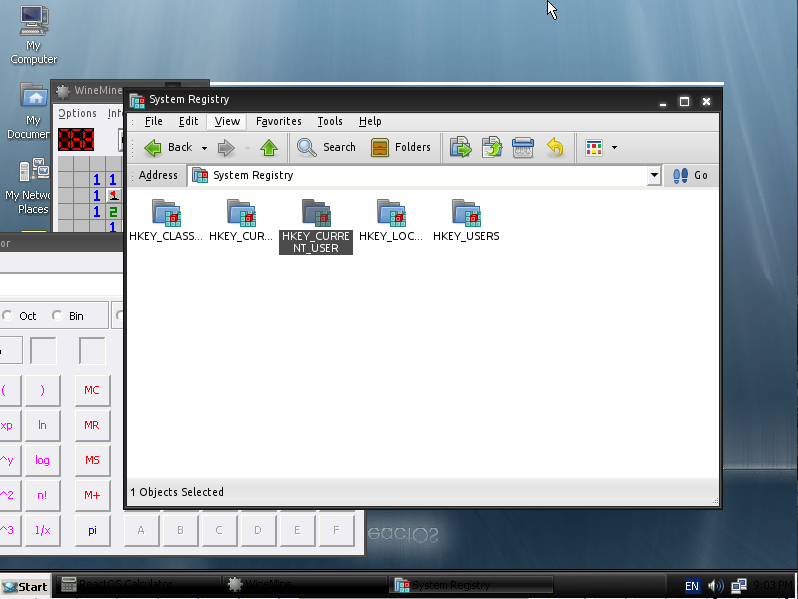Viewport: 798px width, 599px height.
Task: Click the Start button on taskbar
Action: point(25,586)
